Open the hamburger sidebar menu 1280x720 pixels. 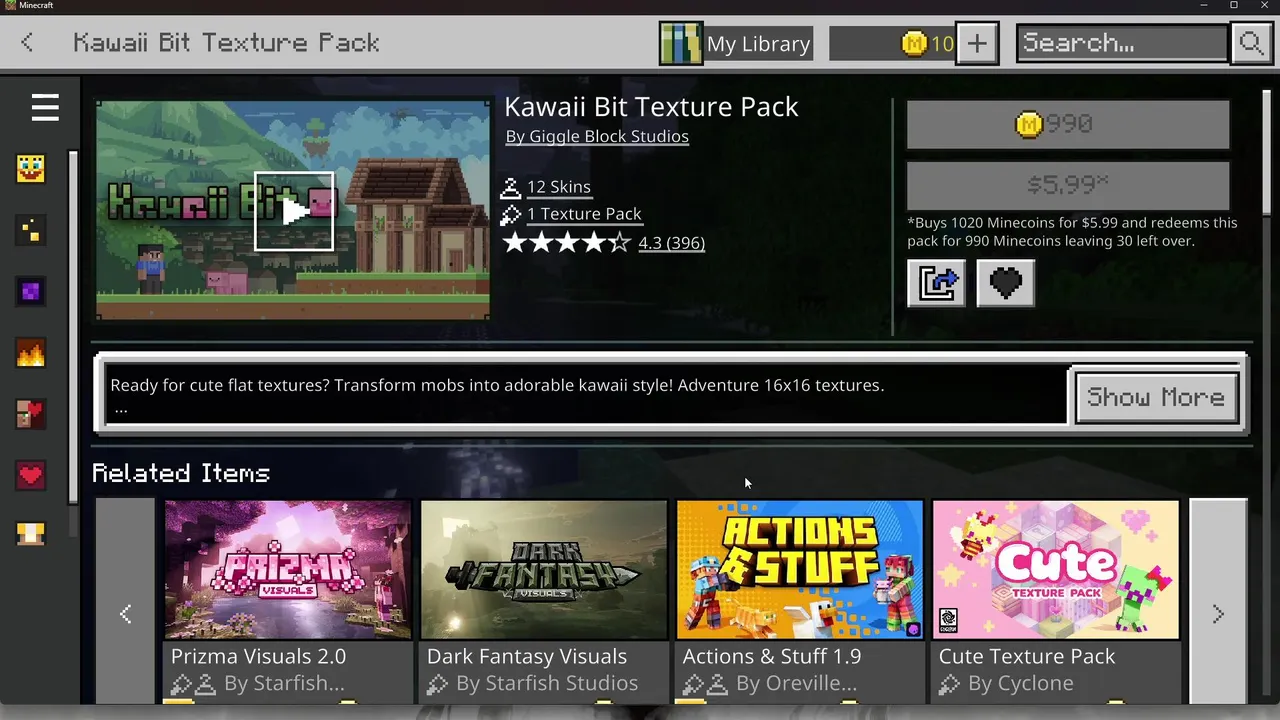45,107
